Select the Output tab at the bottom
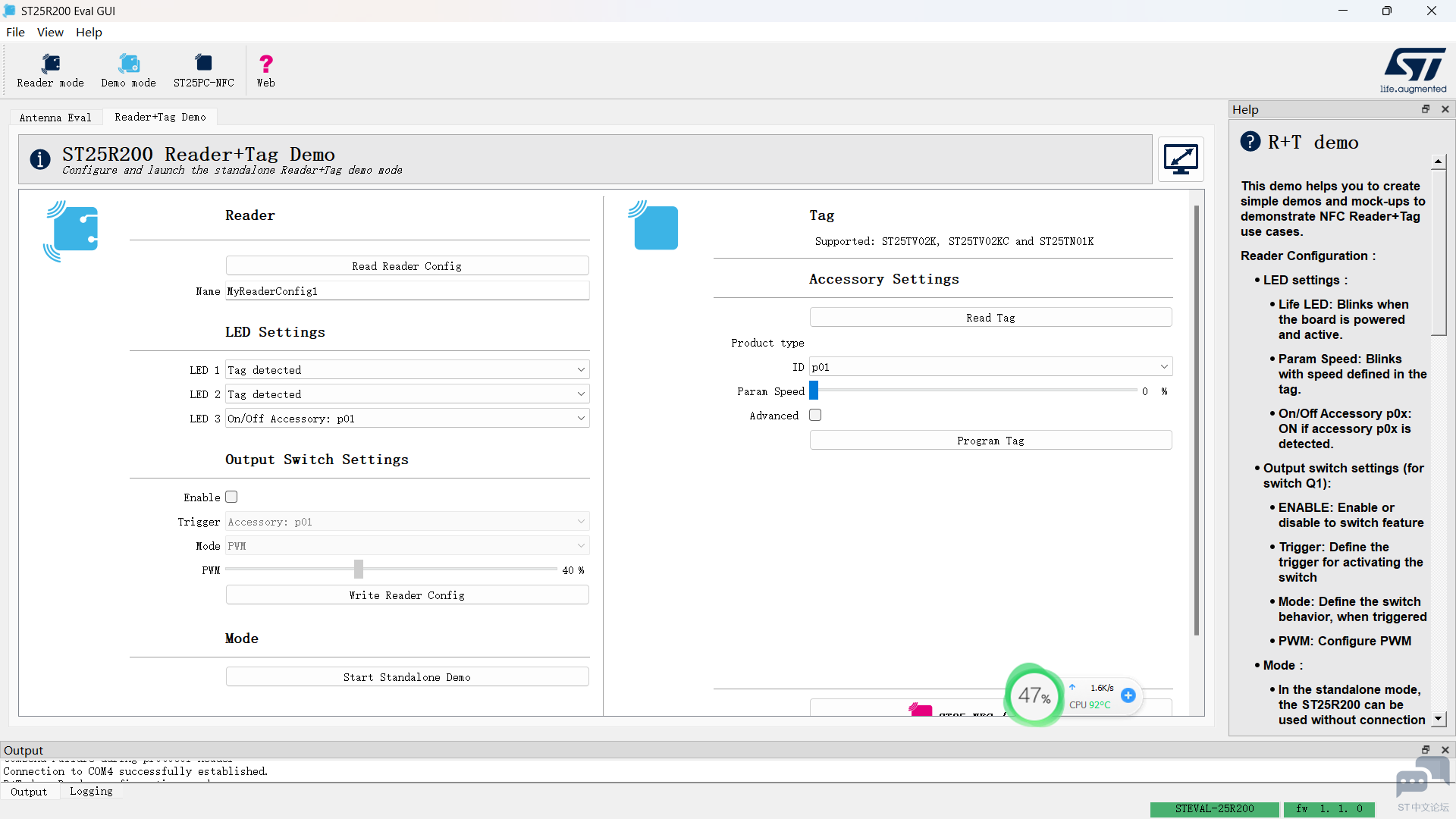1456x819 pixels. 29,791
